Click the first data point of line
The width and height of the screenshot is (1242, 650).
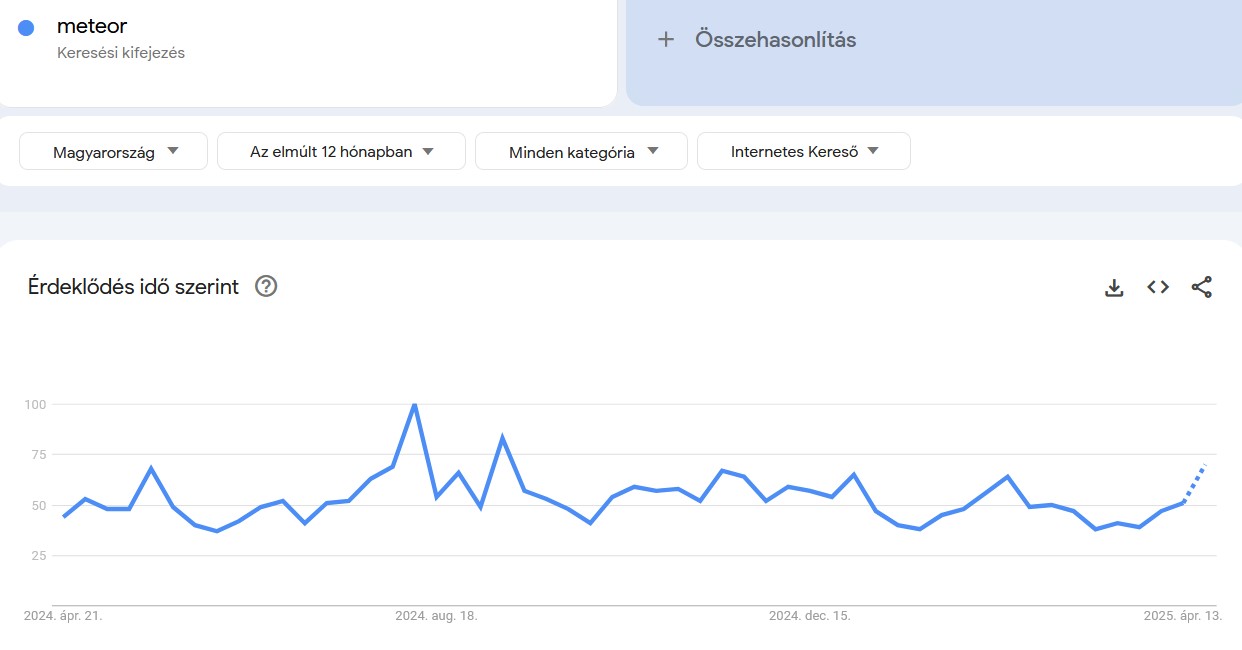coord(64,516)
